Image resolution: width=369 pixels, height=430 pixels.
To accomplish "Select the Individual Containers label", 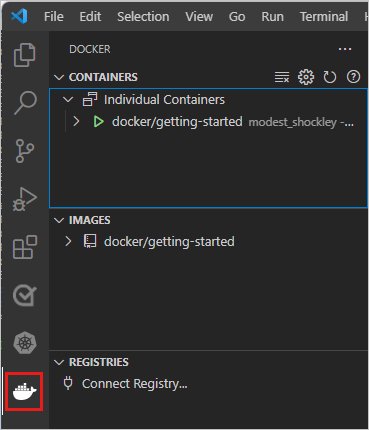I will 164,99.
